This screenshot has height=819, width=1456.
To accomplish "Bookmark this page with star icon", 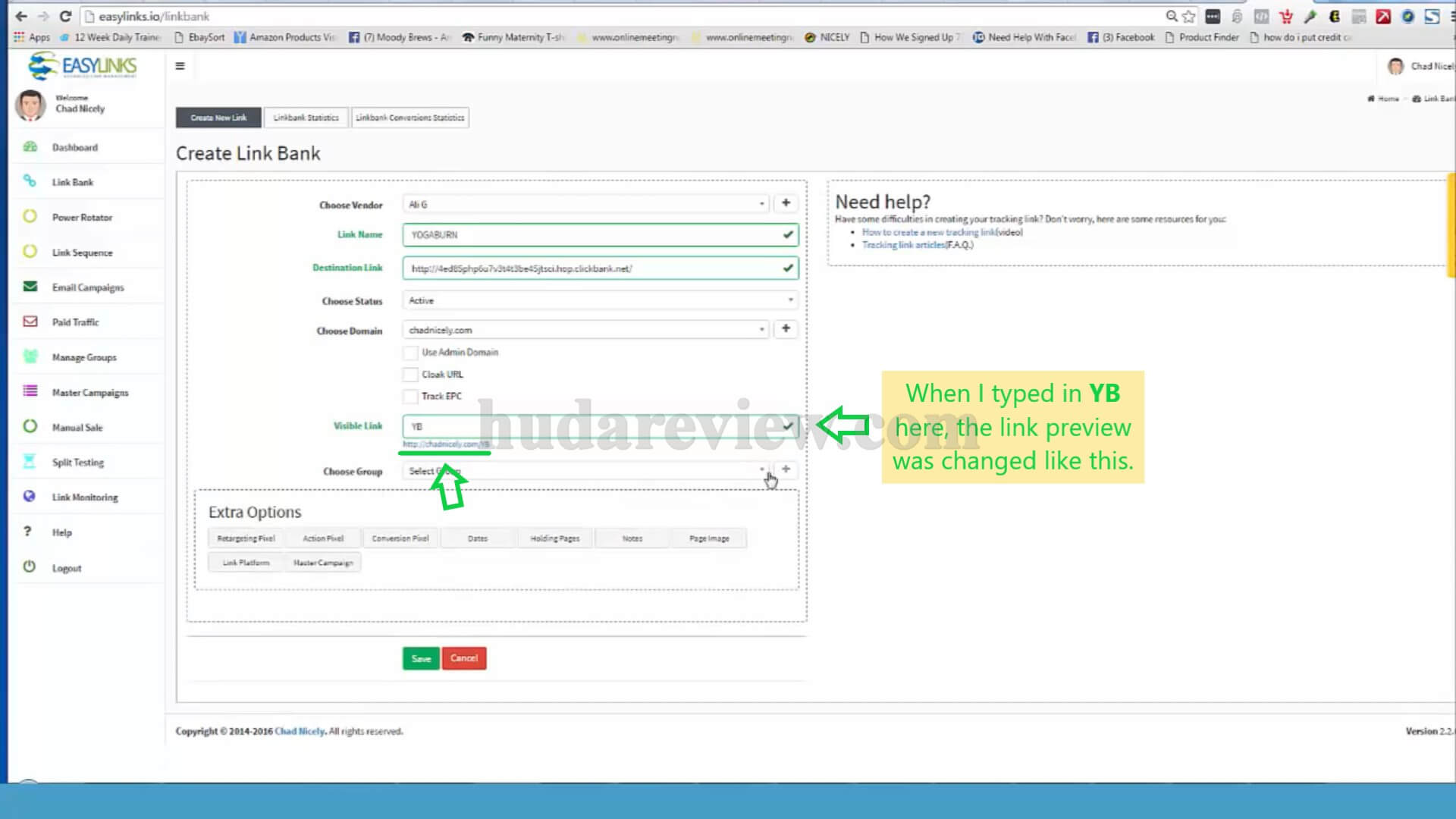I will (1188, 16).
